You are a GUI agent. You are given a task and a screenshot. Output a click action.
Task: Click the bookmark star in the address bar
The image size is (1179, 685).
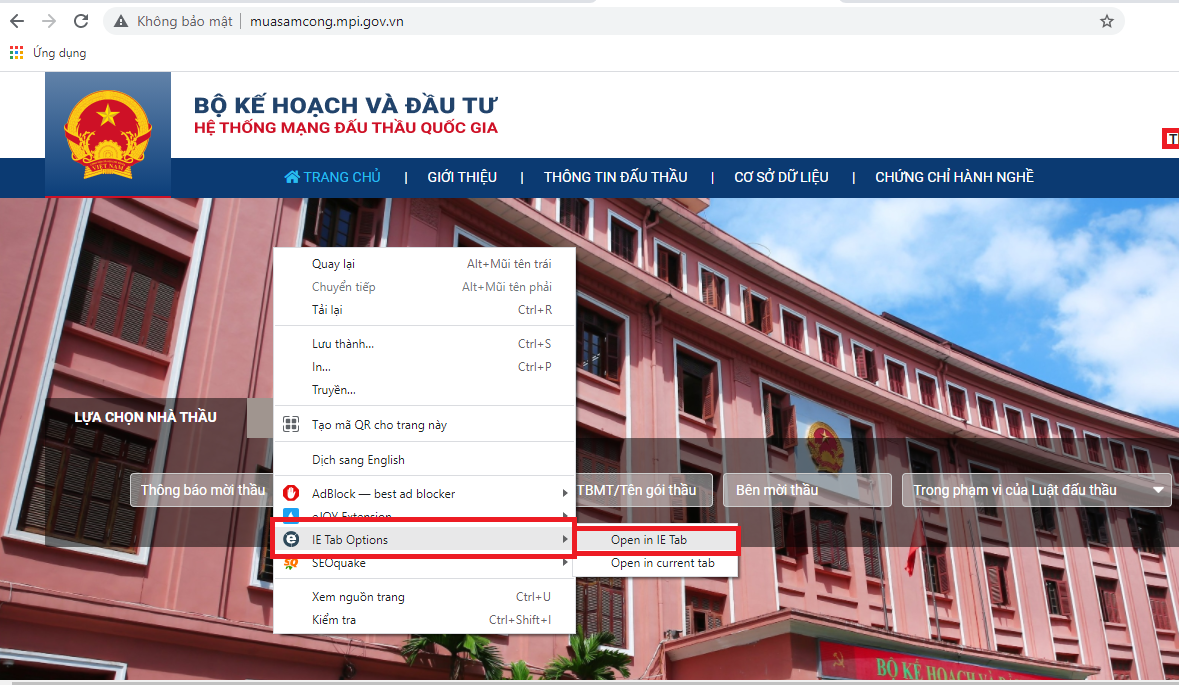click(1106, 20)
